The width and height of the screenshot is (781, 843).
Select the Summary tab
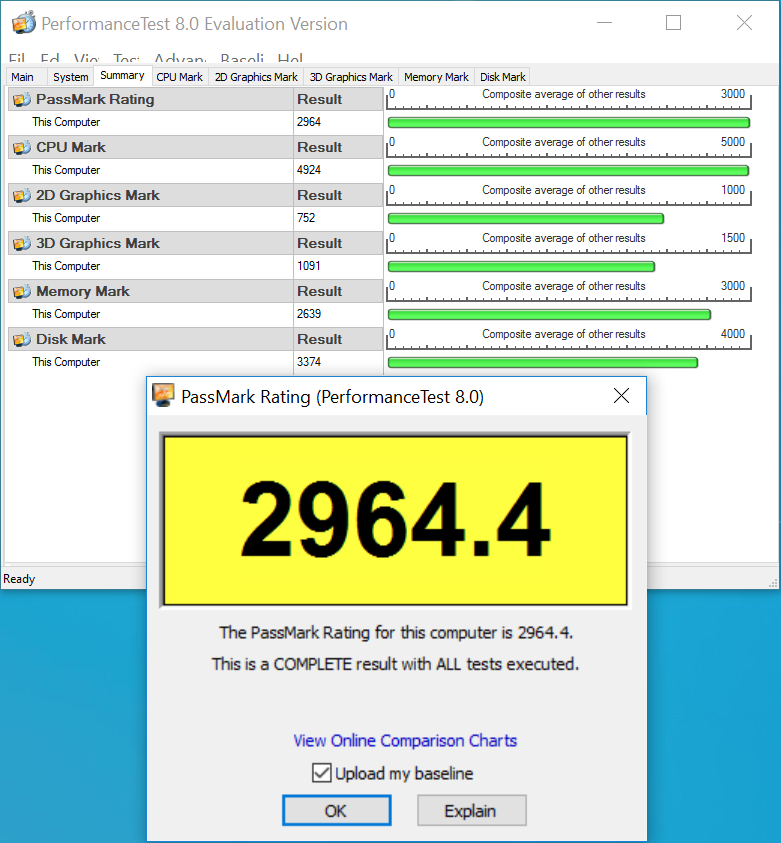[122, 75]
